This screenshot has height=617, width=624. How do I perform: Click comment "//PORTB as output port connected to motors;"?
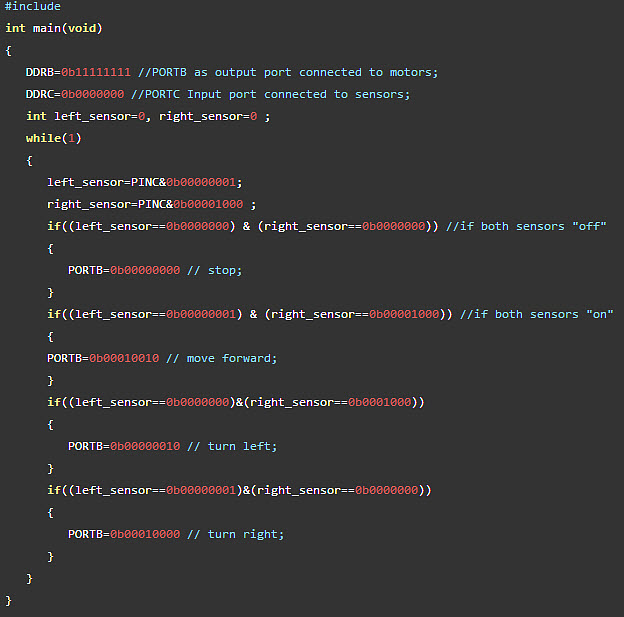(x=288, y=72)
